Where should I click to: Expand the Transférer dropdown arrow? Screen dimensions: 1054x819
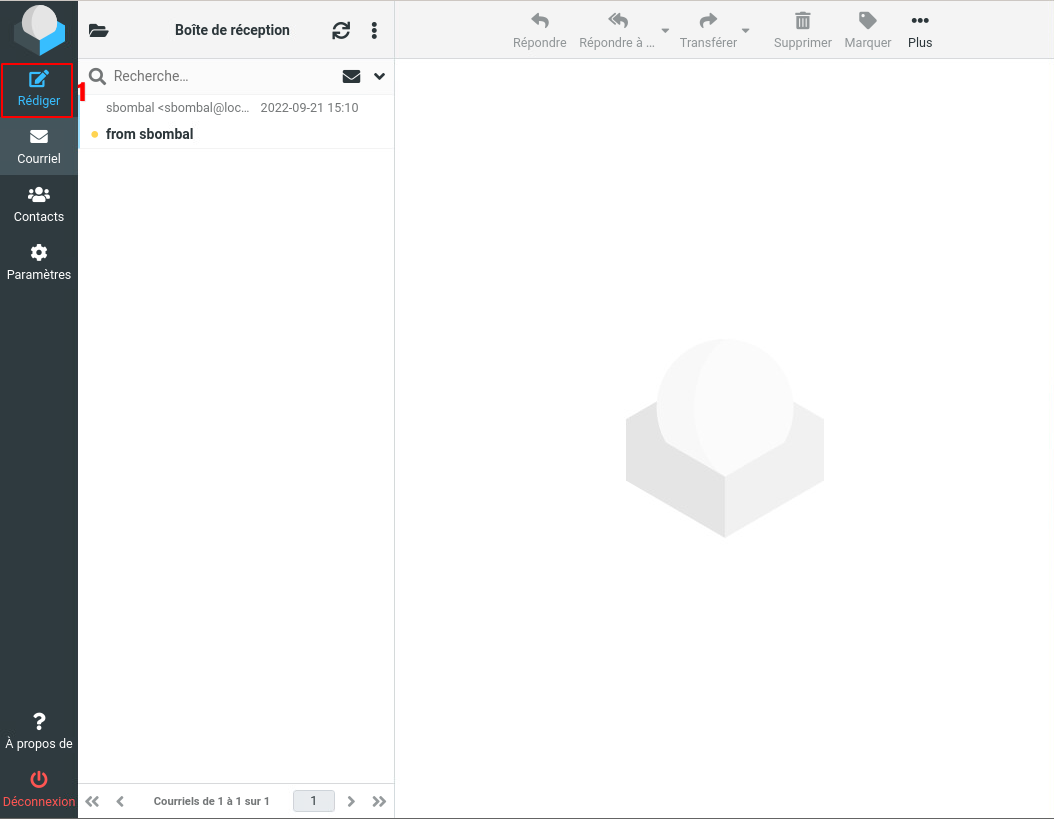click(745, 31)
